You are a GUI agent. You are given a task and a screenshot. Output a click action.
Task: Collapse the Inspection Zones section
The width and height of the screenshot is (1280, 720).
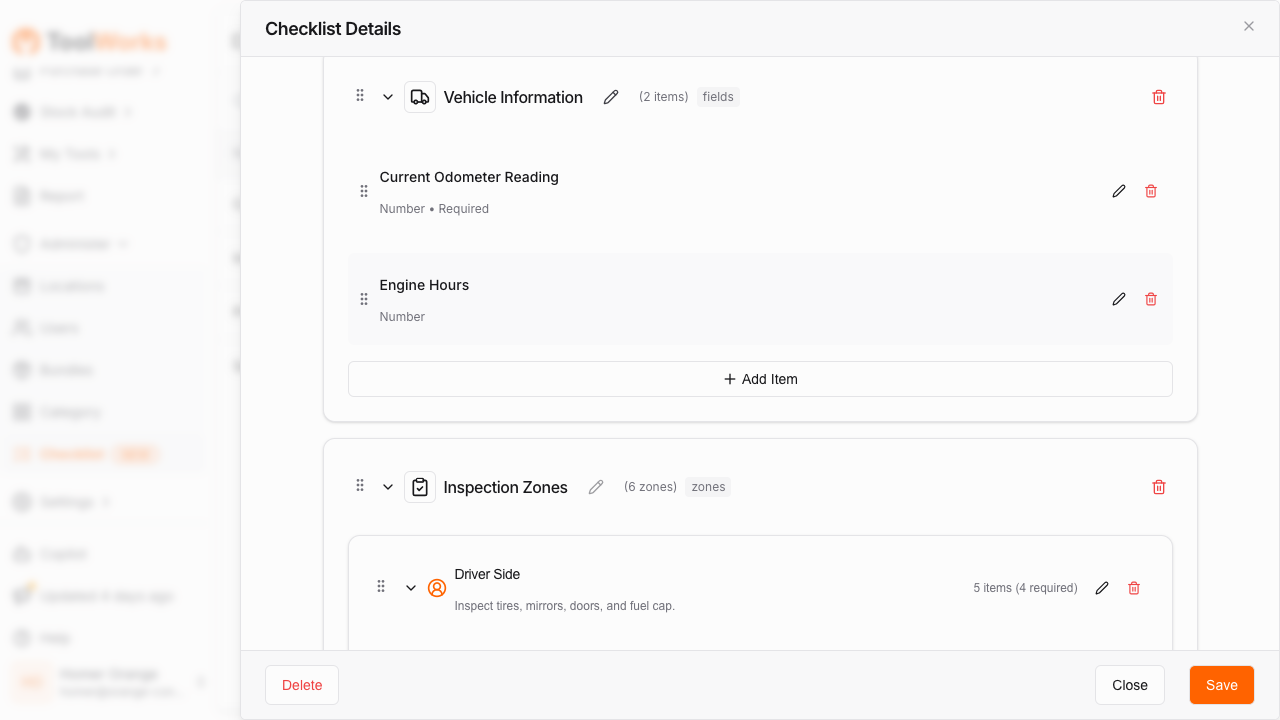click(x=388, y=487)
